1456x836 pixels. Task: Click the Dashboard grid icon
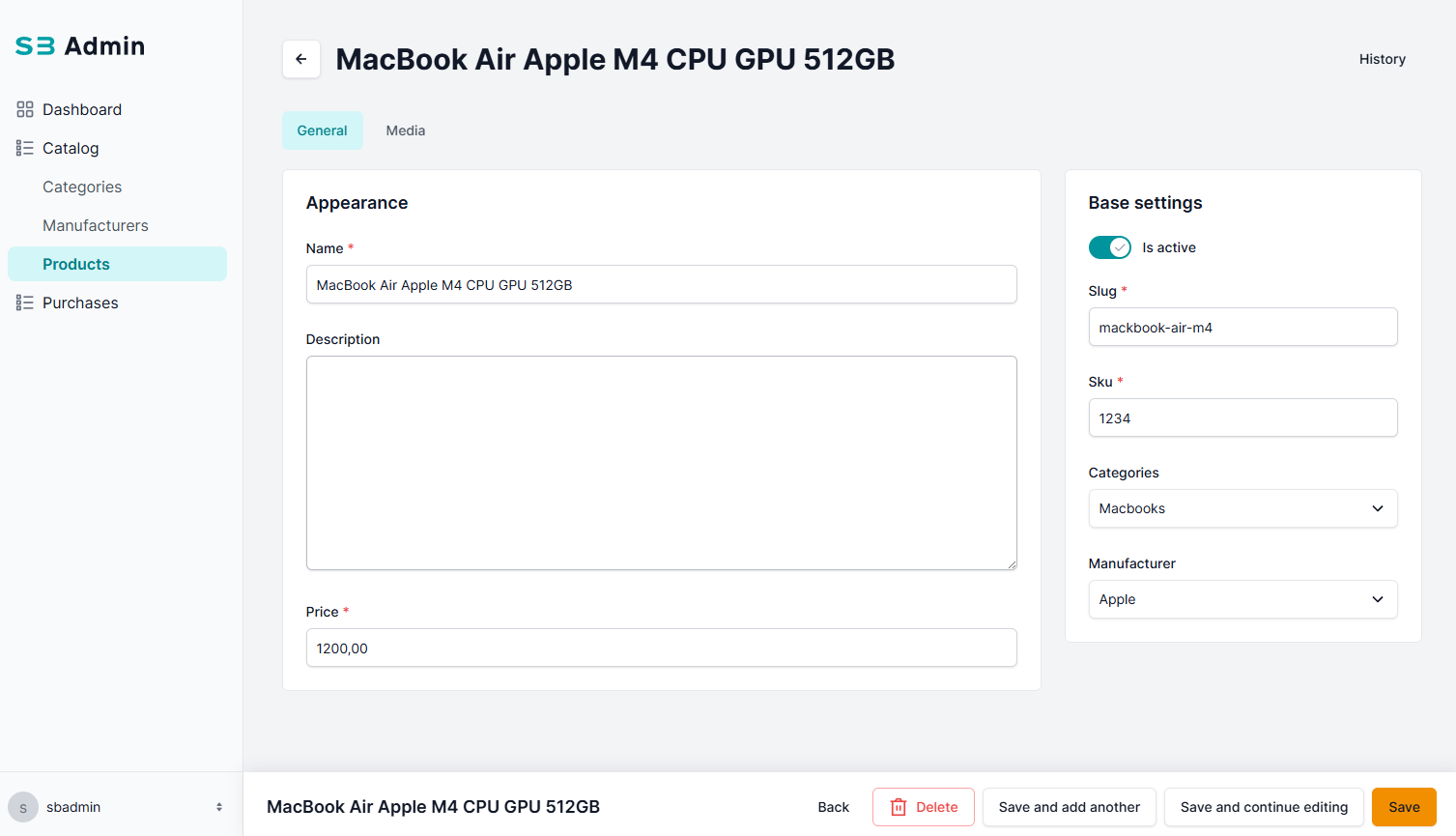pos(25,109)
